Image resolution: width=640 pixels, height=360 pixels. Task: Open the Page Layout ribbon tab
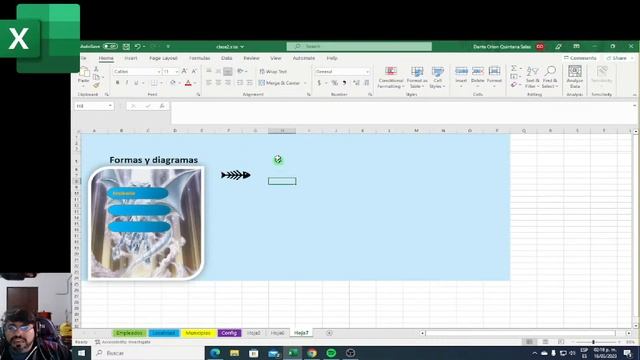click(x=163, y=58)
